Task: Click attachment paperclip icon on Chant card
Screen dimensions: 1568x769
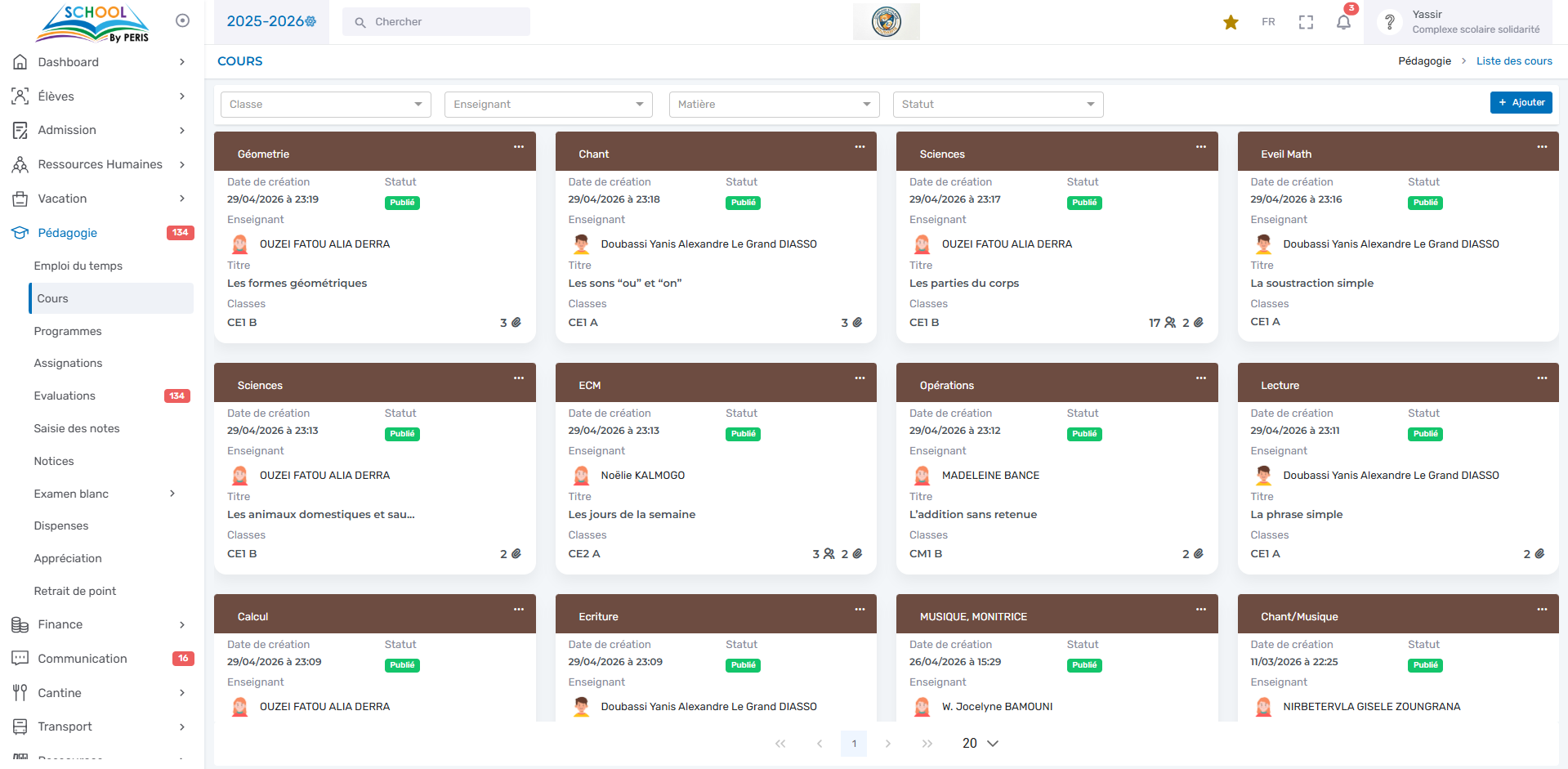Action: (x=857, y=323)
